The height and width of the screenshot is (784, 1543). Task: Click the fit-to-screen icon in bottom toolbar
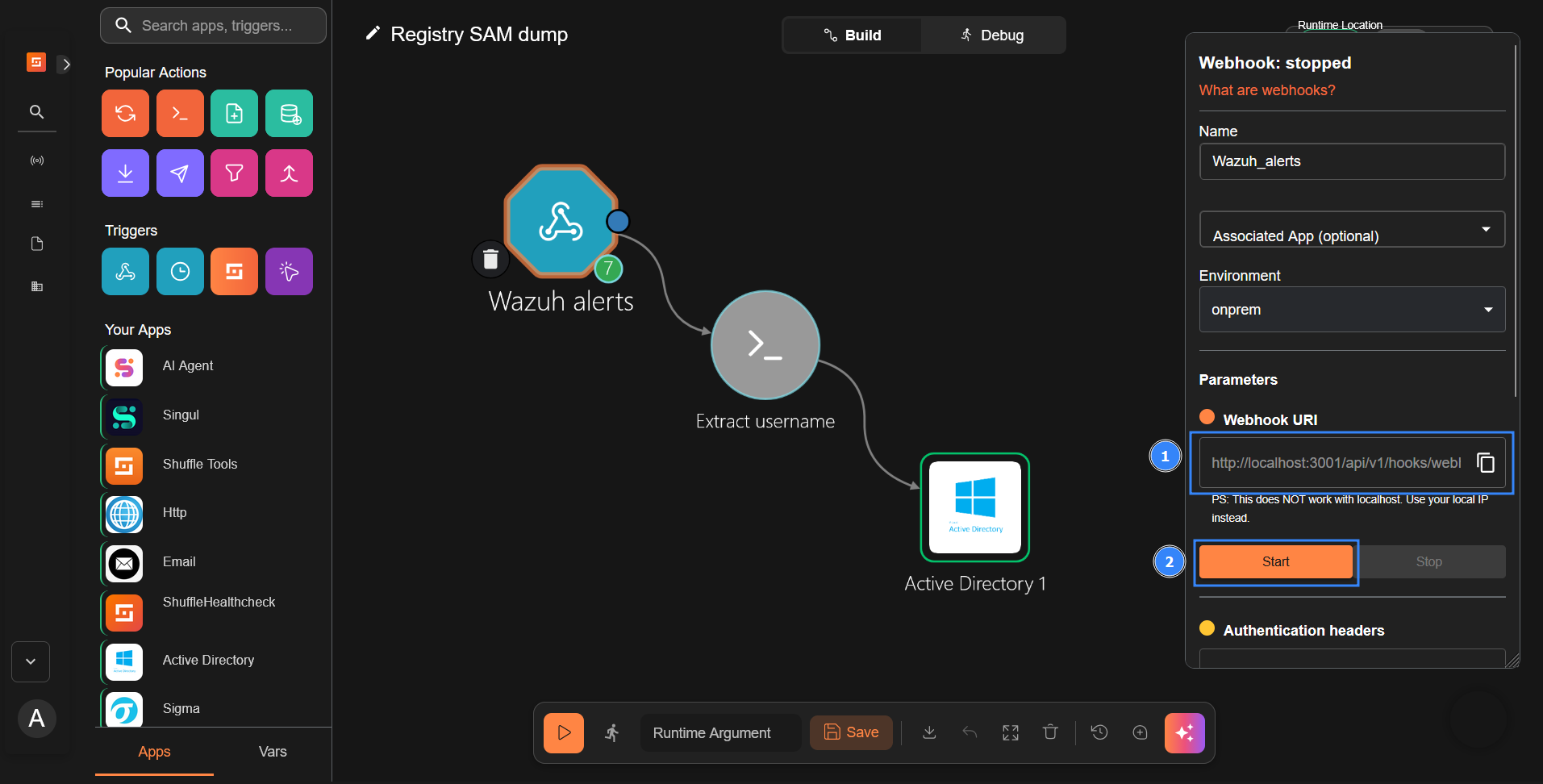1011,732
